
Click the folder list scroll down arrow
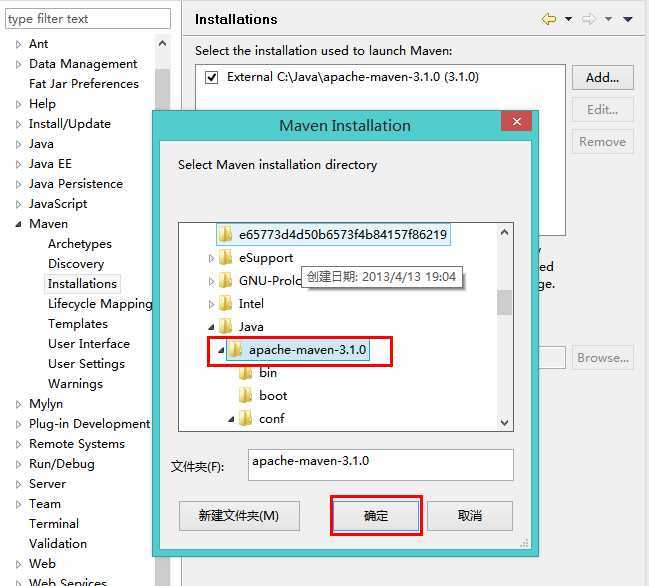point(504,422)
